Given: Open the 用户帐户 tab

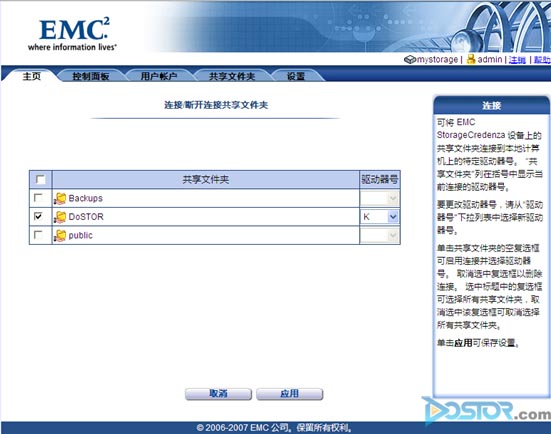Looking at the screenshot, I should (159, 76).
